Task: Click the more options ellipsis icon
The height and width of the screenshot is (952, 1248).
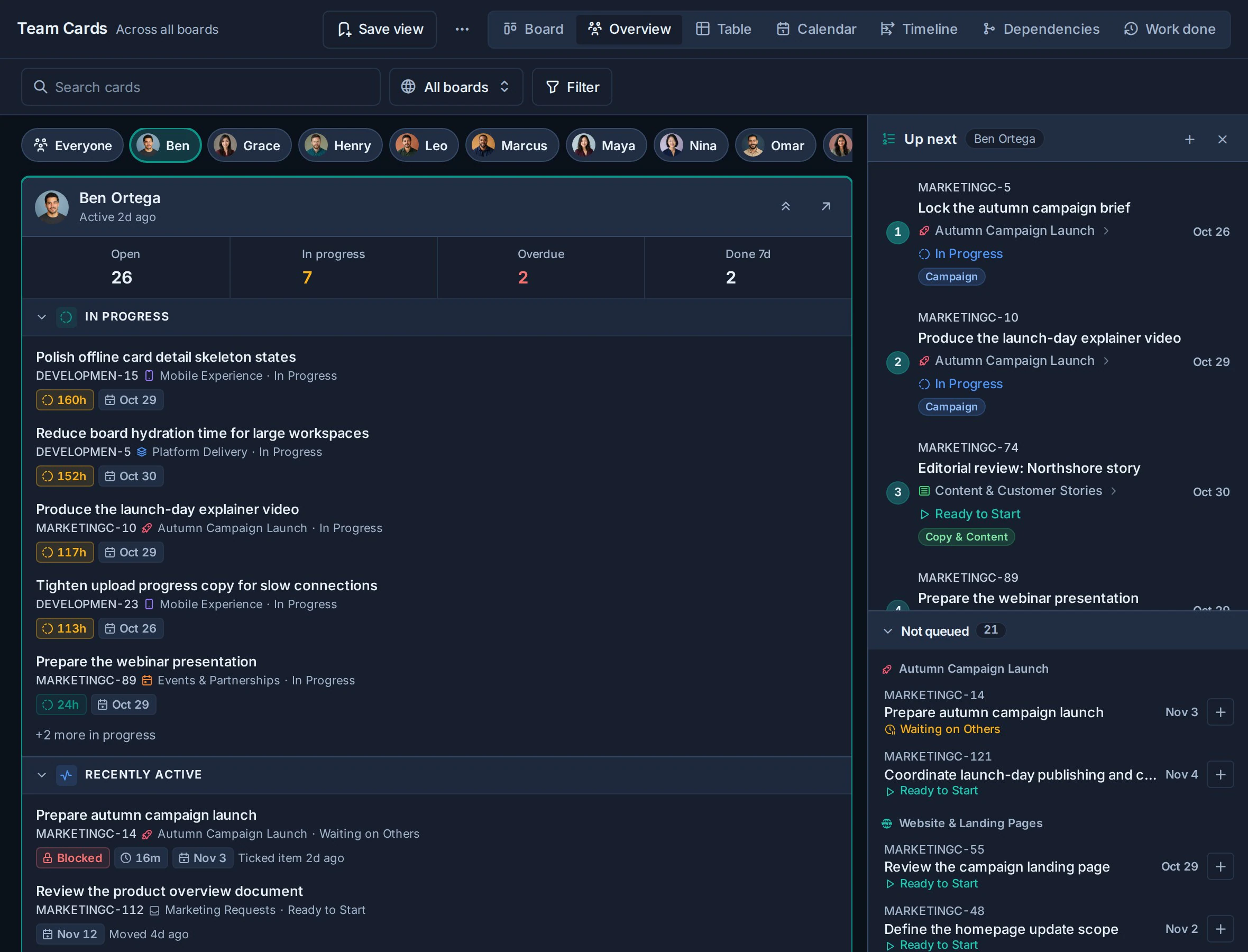Action: (x=462, y=29)
